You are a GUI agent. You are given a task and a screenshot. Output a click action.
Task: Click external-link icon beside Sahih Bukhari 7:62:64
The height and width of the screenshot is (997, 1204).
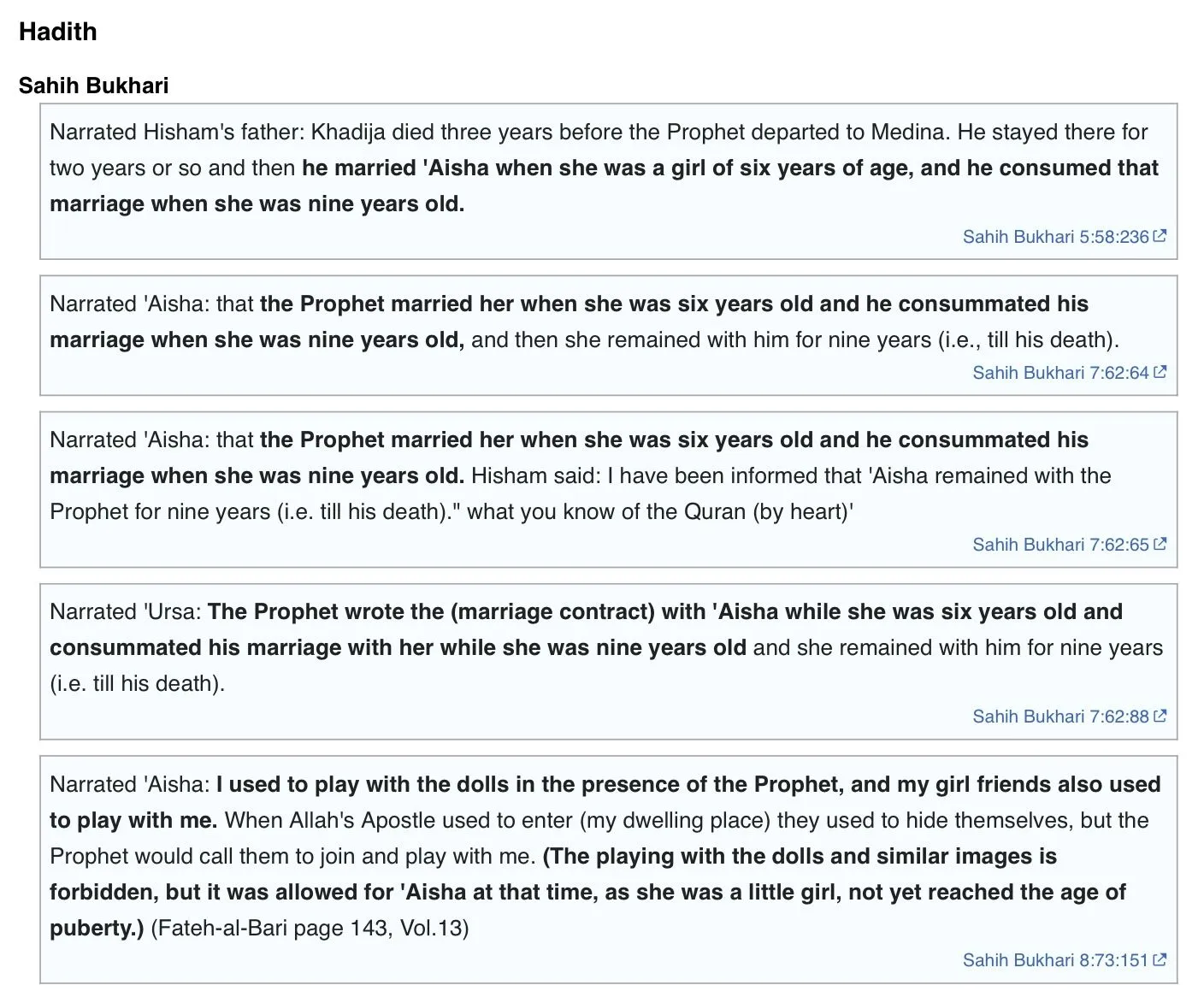1160,372
